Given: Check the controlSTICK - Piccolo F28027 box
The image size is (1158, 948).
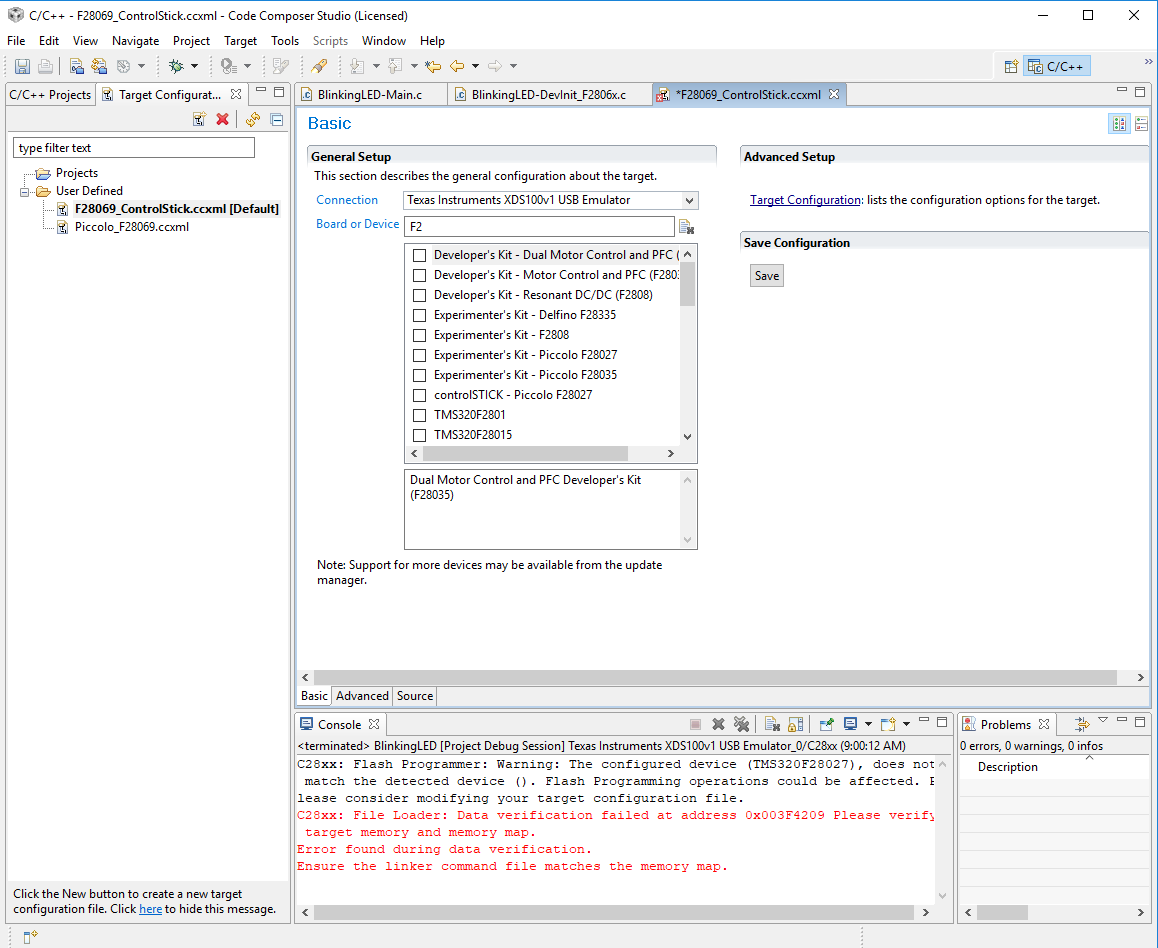Looking at the screenshot, I should tap(420, 395).
